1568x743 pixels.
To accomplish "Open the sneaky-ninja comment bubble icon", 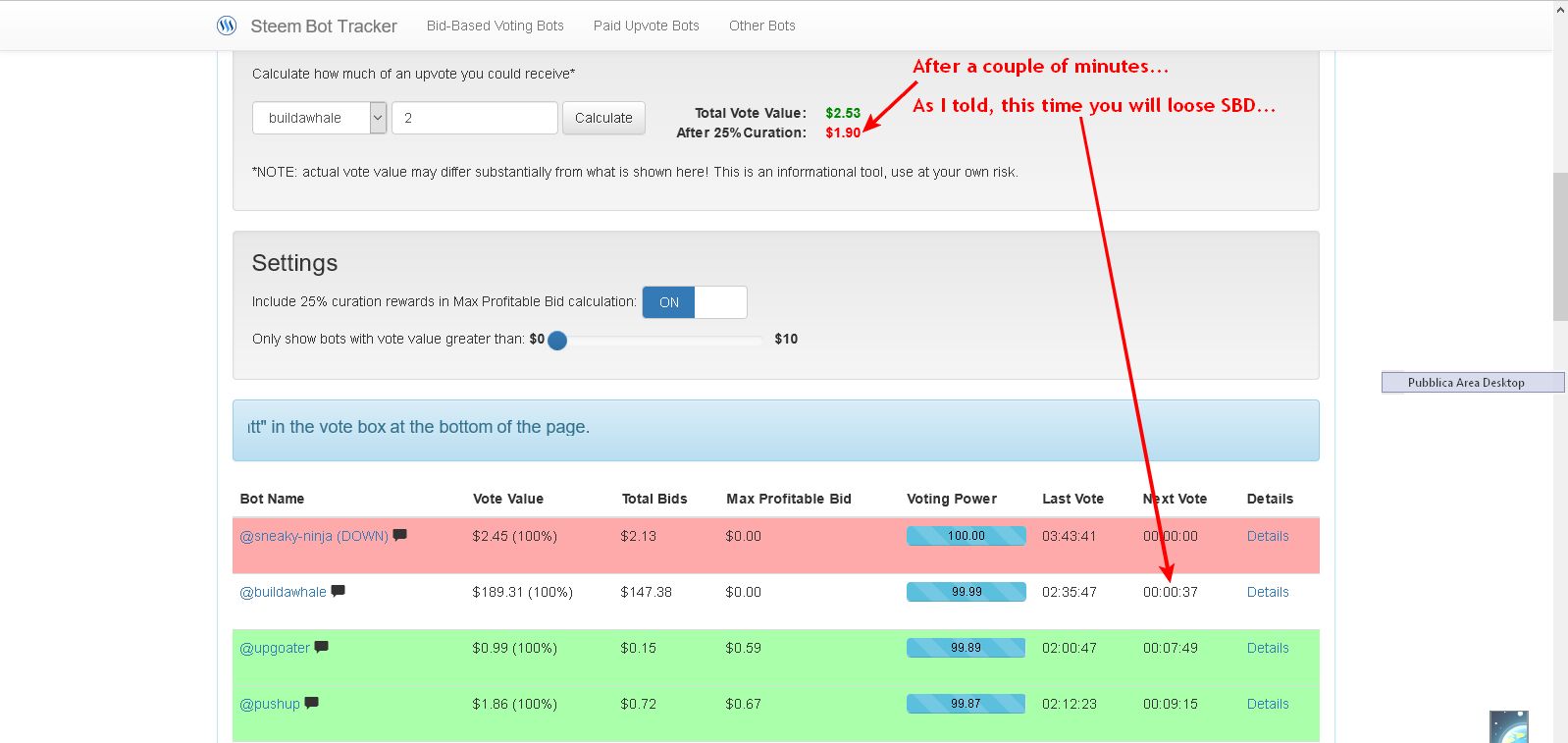I will click(400, 535).
